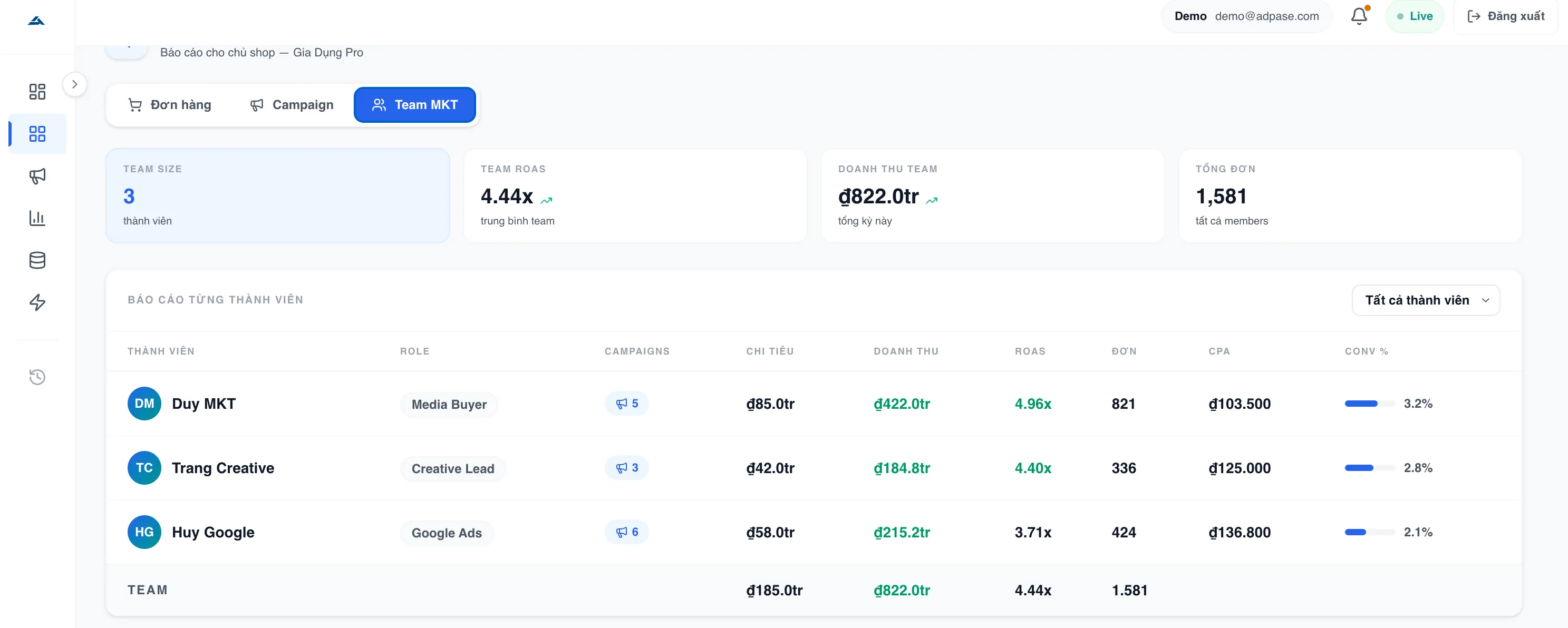Click the Chi Tiêu column header
Viewport: 1568px width, 628px height.
[770, 351]
